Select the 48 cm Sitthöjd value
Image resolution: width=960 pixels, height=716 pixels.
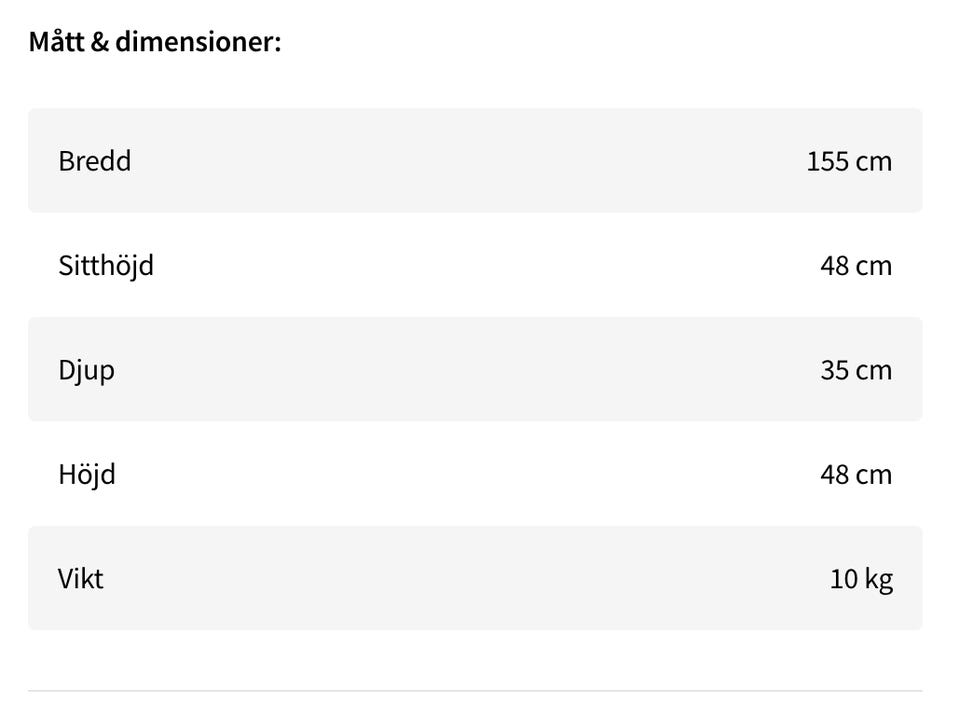point(856,266)
